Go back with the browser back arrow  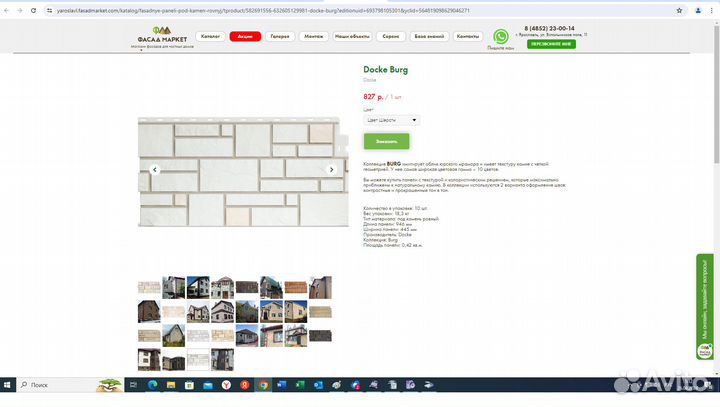click(x=6, y=10)
